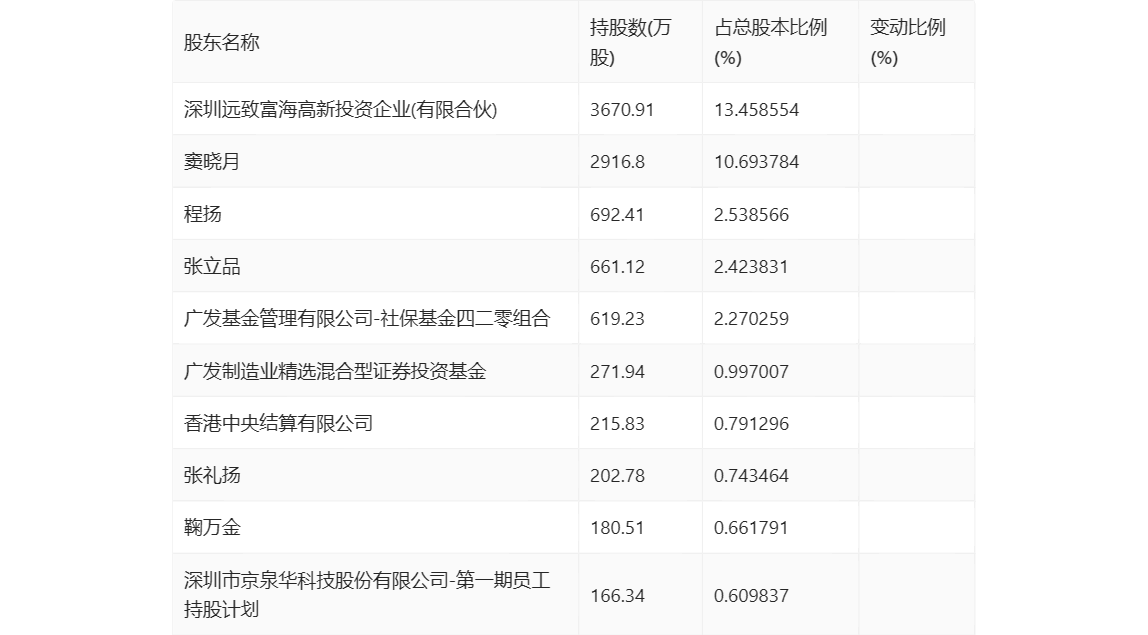Select the percentage 0.661791
Viewport: 1148px width, 635px height.
click(751, 527)
